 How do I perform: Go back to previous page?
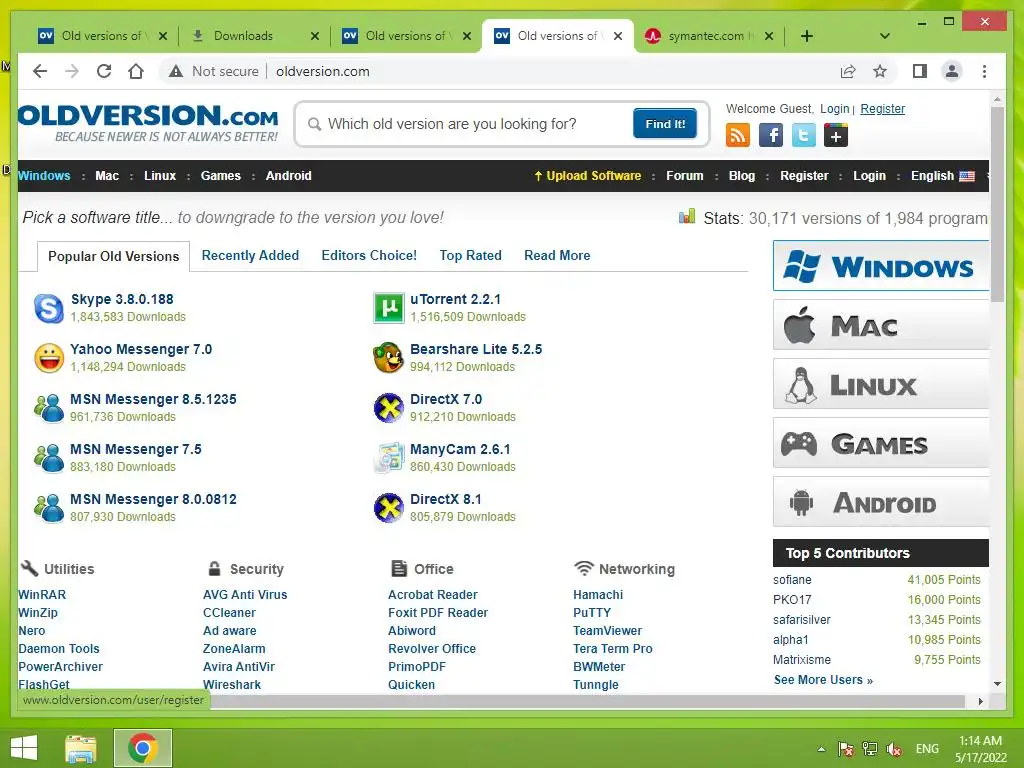(40, 71)
